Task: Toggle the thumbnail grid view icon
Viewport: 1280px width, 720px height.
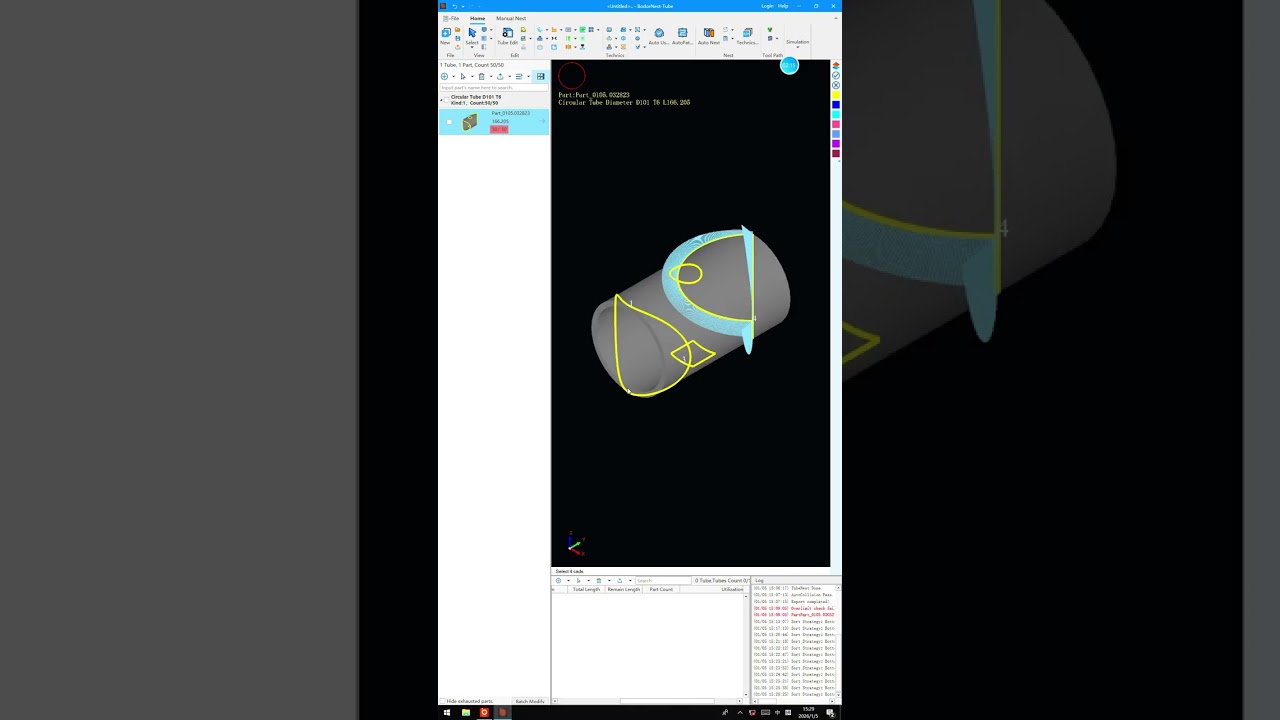Action: [541, 76]
